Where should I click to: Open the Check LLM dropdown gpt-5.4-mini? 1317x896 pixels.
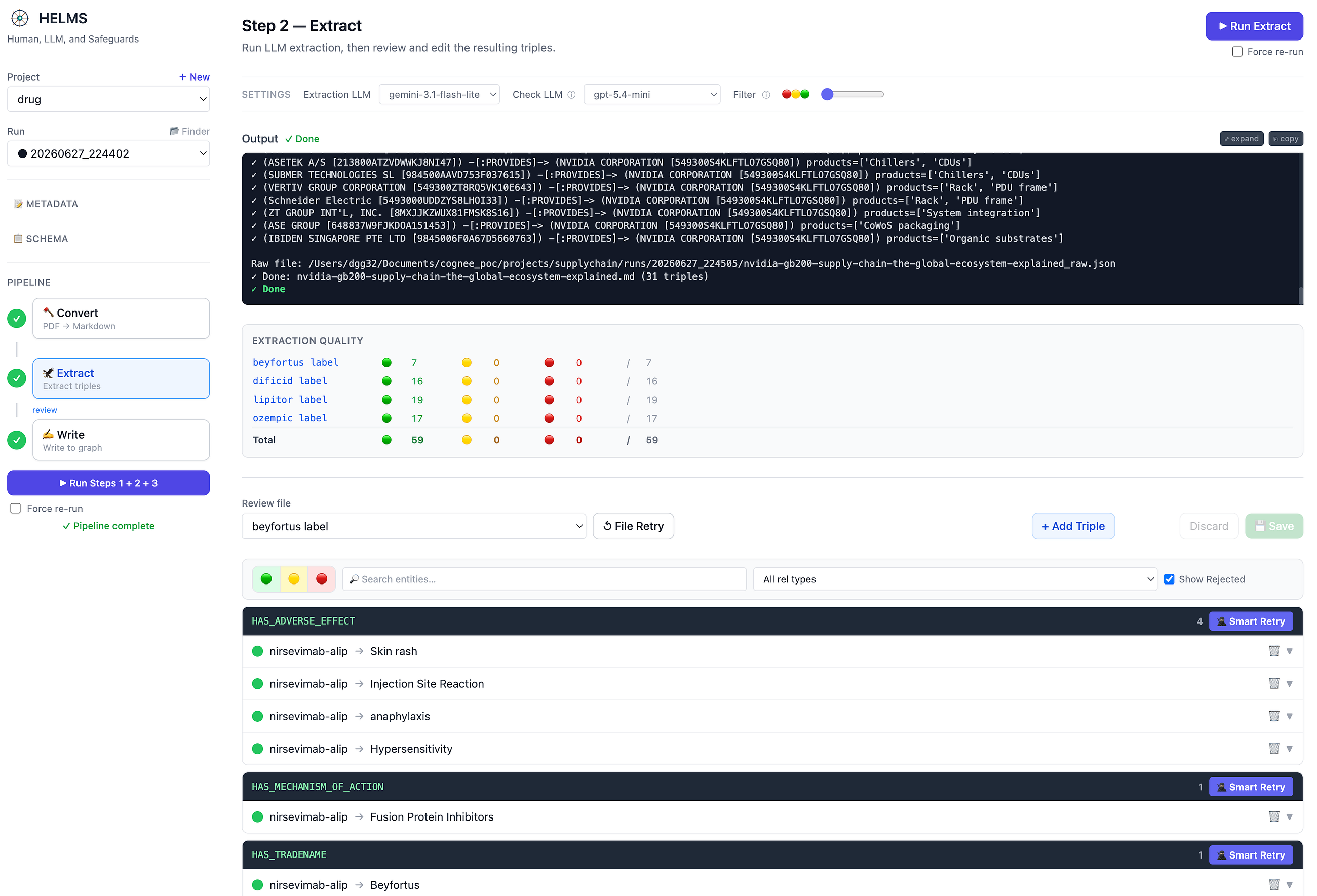(x=652, y=95)
